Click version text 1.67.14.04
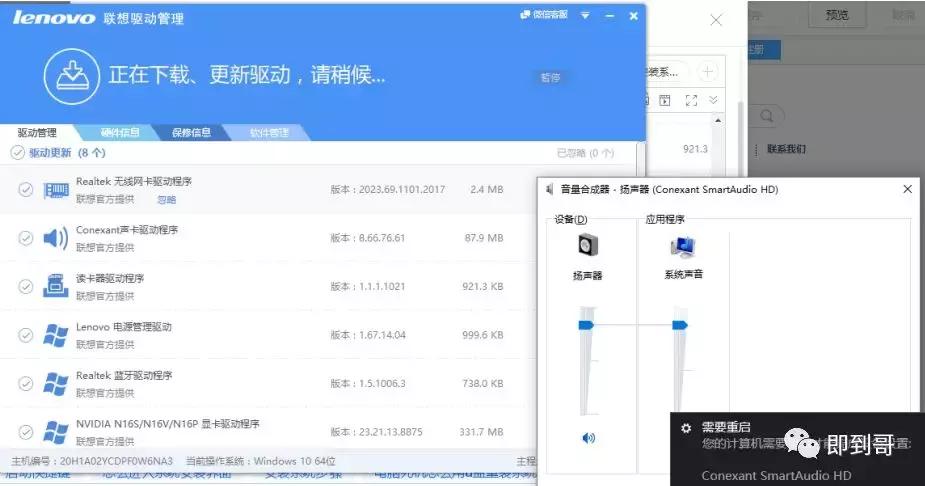The width and height of the screenshot is (925, 486). coord(382,335)
